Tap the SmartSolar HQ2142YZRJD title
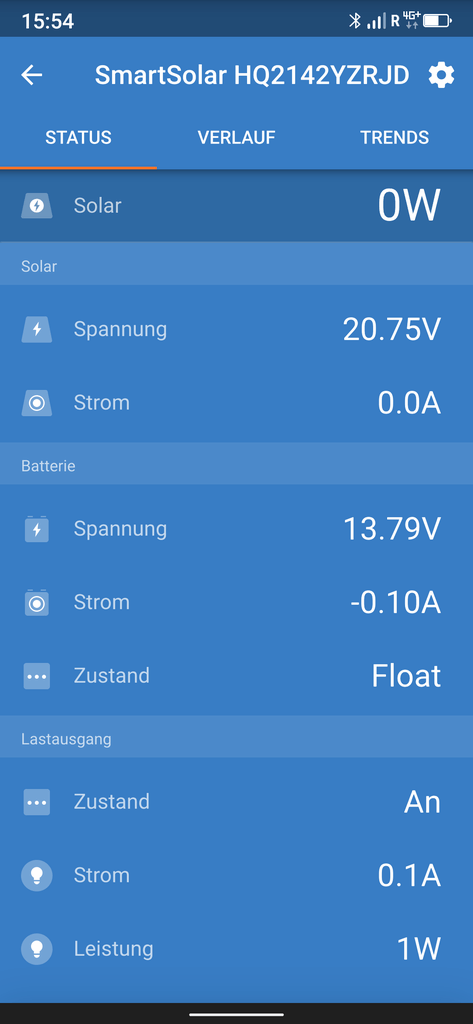Screen dimensions: 473x1024 point(252,76)
